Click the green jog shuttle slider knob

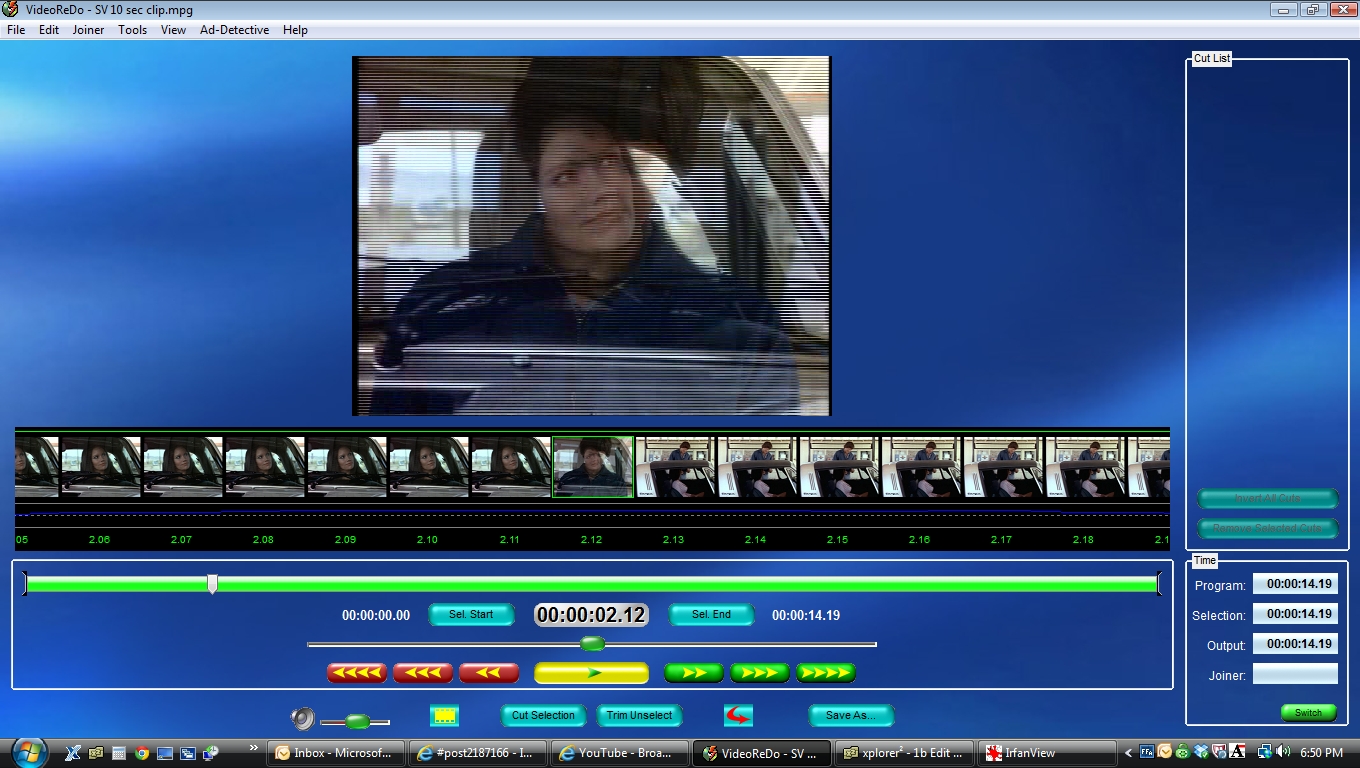pos(593,644)
